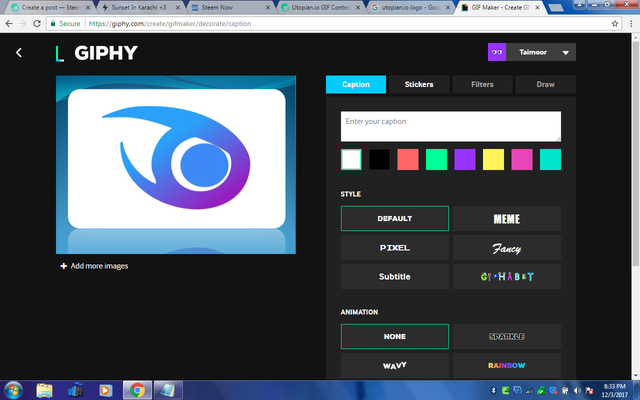Switch to the Utopian.io GIF Contest tab
Viewport: 640px width, 400px height.
[318, 7]
